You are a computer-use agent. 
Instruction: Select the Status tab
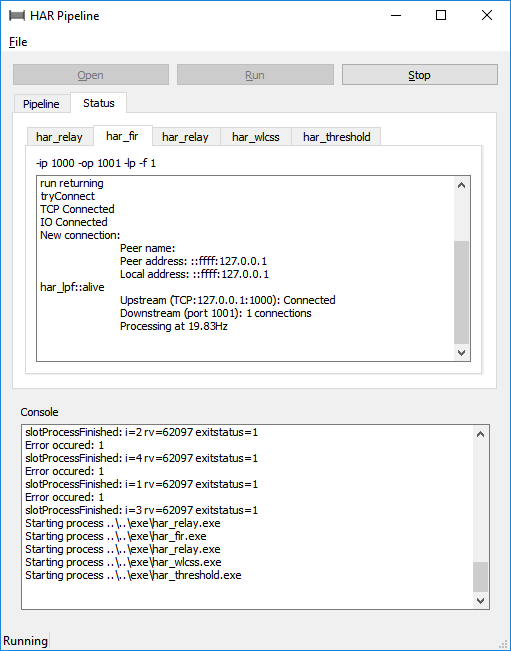coord(99,103)
